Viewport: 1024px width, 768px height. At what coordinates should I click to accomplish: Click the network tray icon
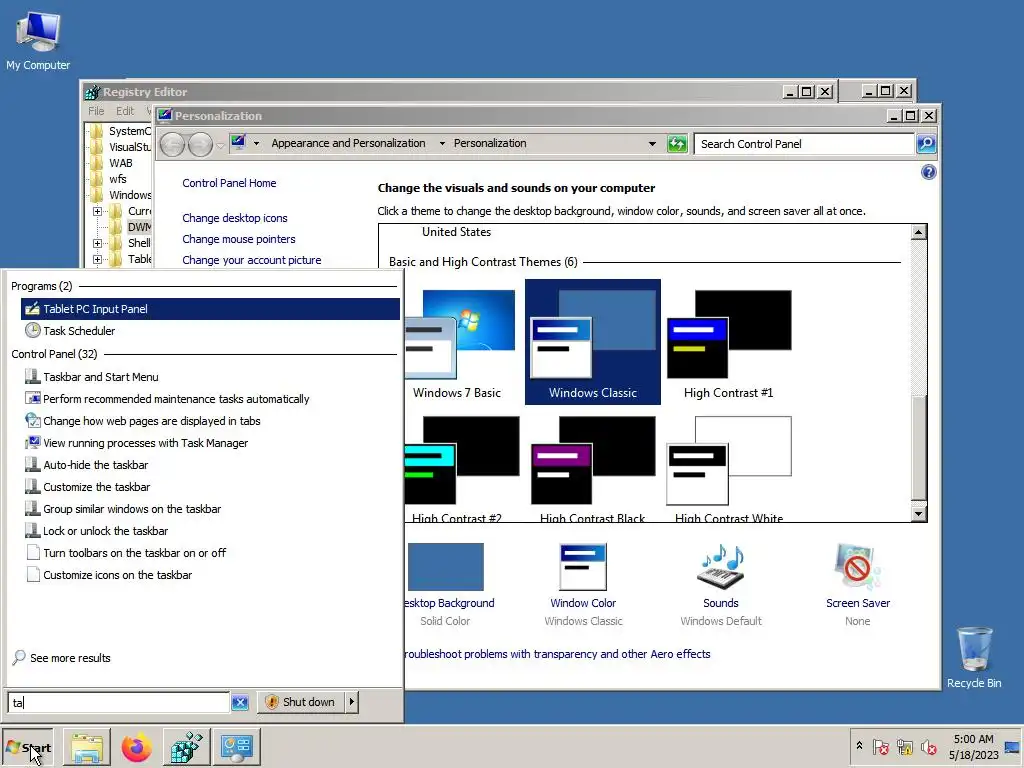(904, 746)
